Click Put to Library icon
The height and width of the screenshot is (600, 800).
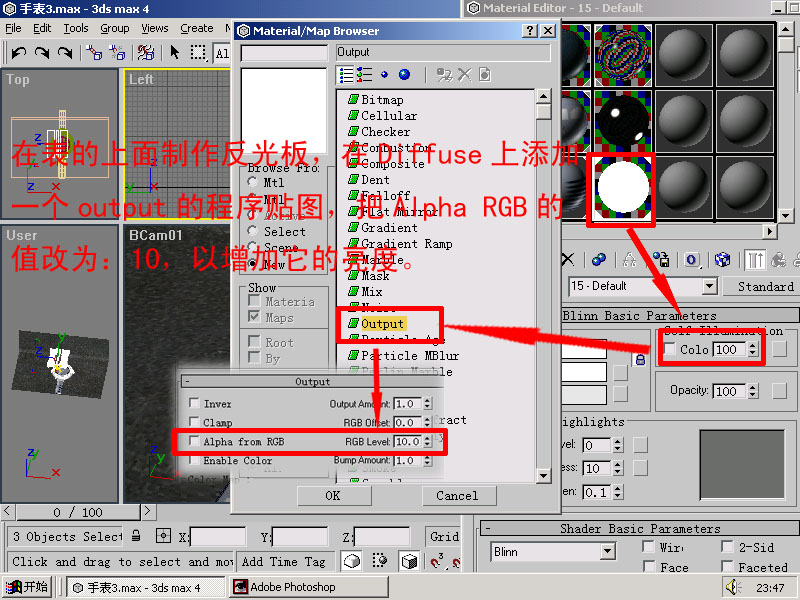[x=661, y=260]
